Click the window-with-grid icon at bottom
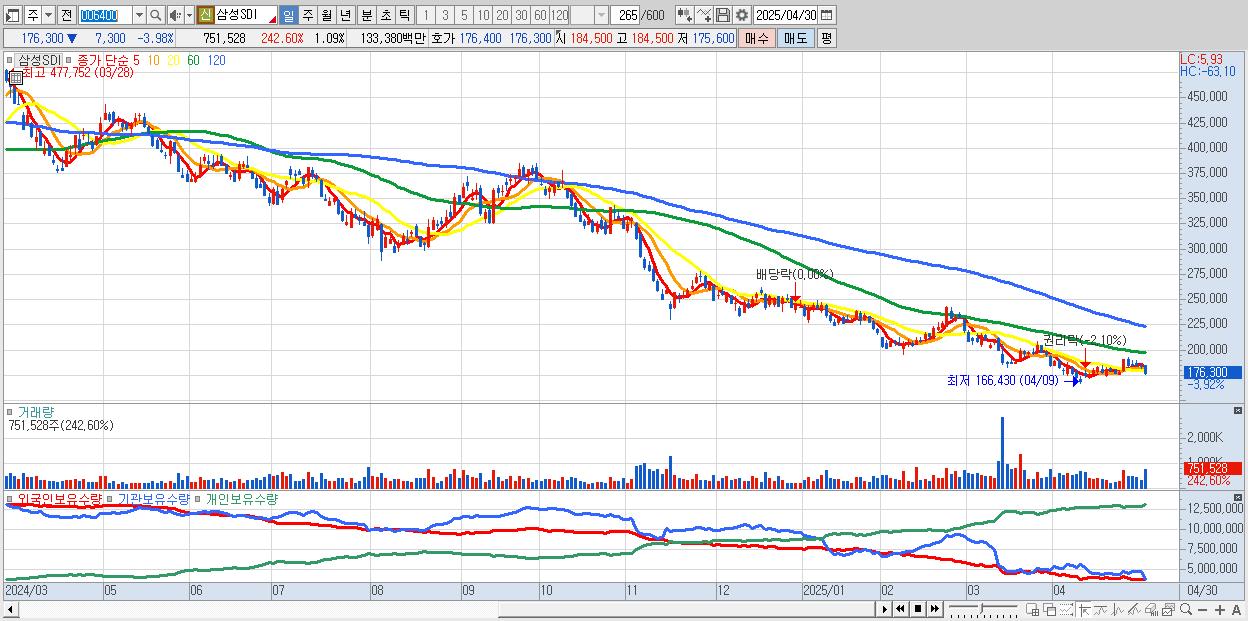 tap(1032, 609)
